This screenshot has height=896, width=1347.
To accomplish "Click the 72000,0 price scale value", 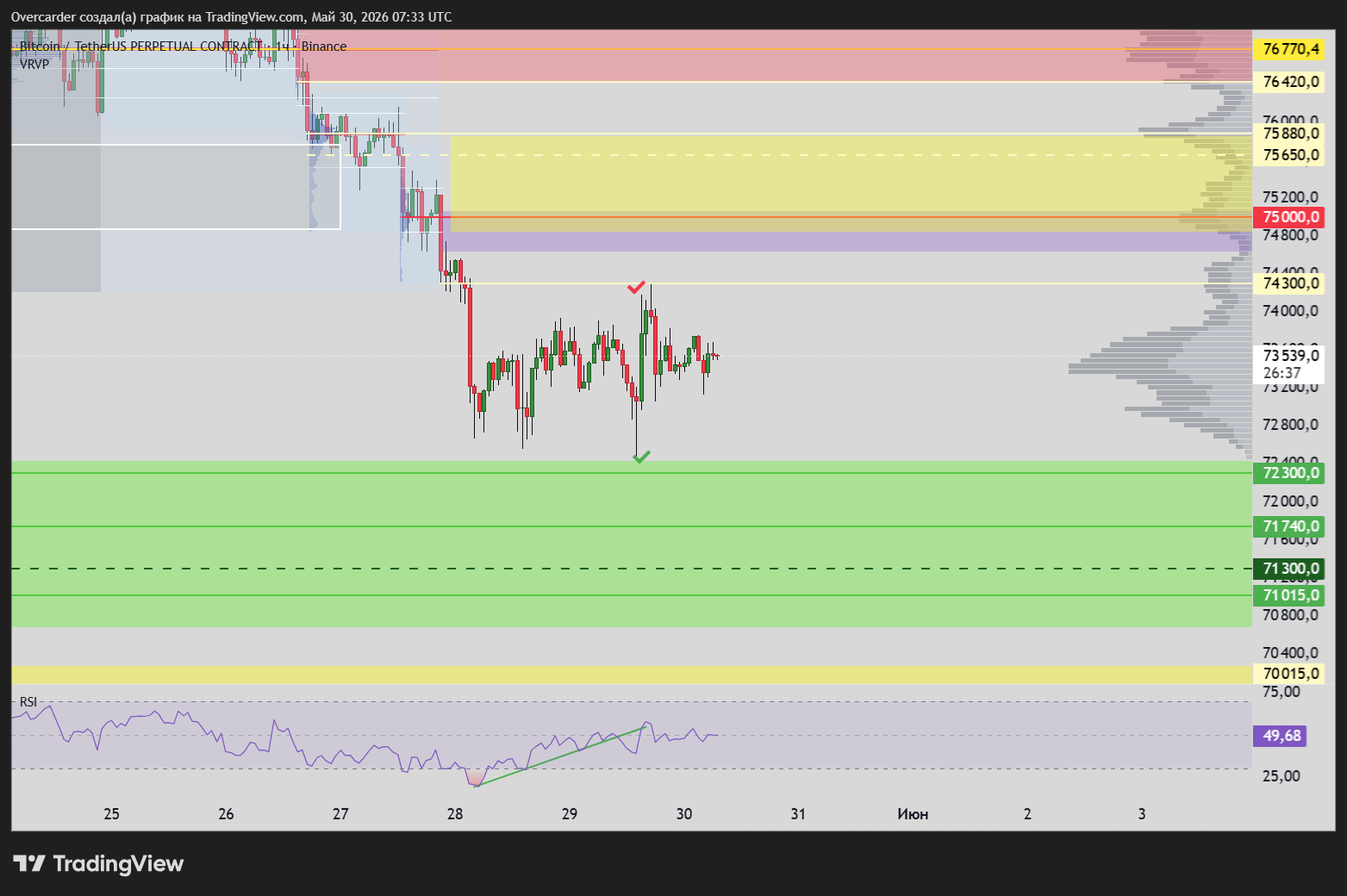I will [1290, 501].
